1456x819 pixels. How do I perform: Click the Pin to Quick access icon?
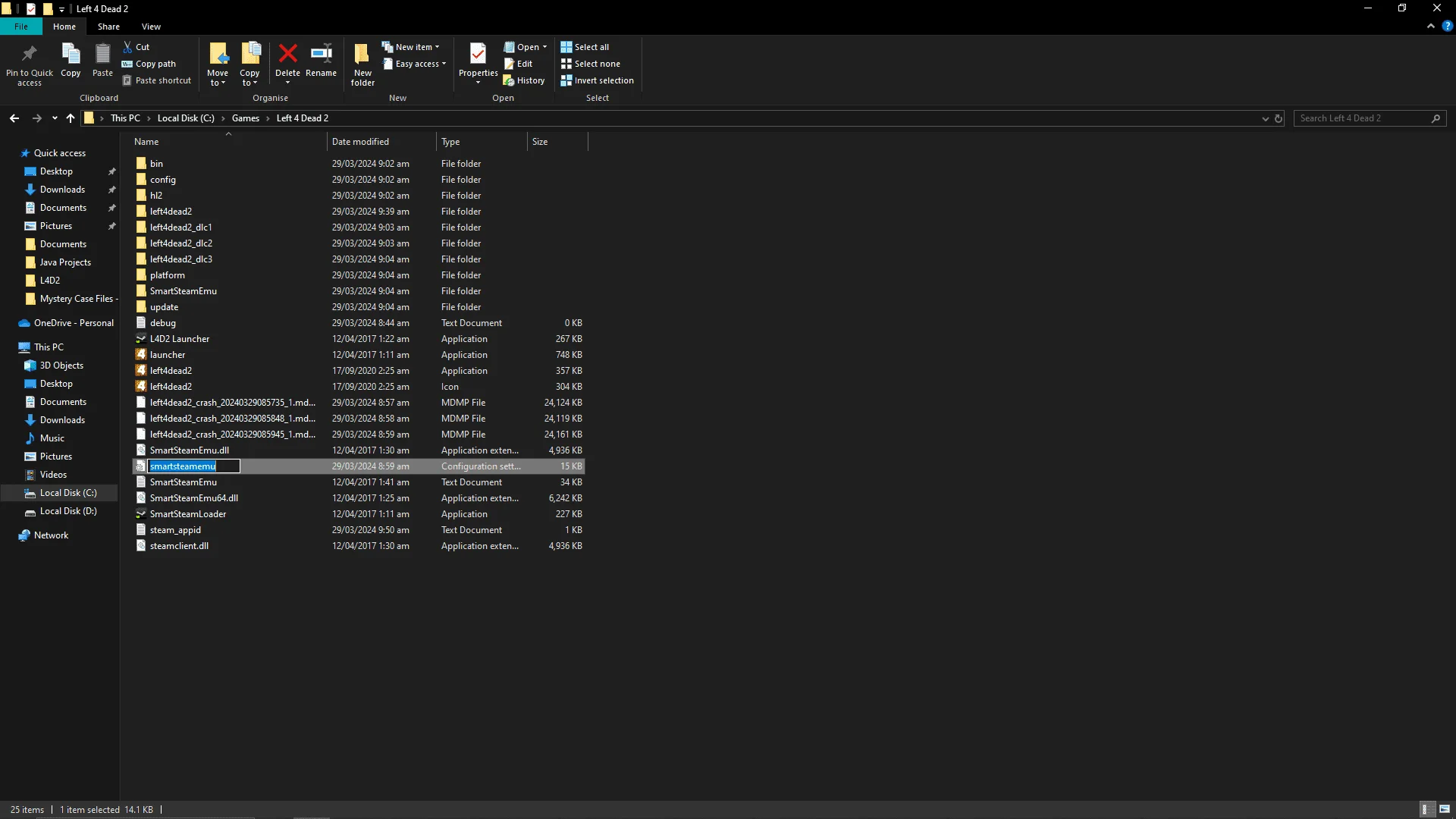pos(30,55)
